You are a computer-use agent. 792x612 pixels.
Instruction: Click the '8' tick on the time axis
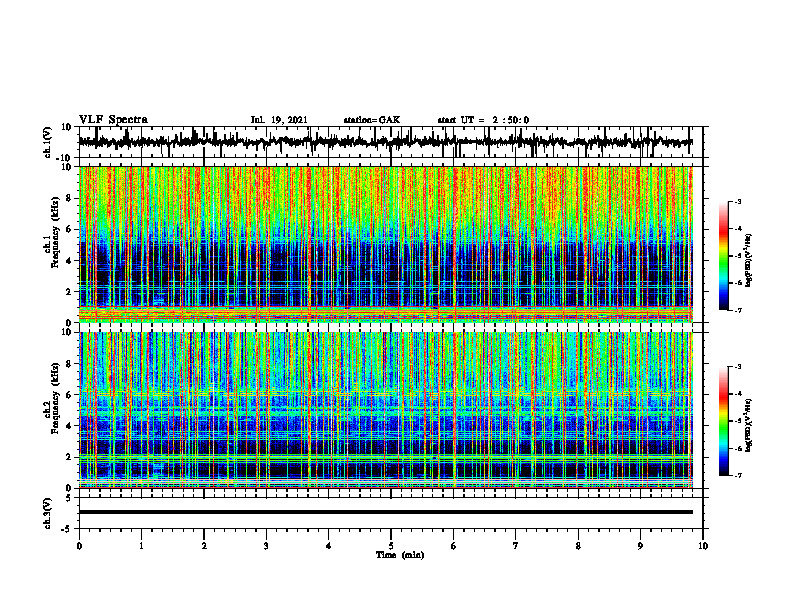578,546
